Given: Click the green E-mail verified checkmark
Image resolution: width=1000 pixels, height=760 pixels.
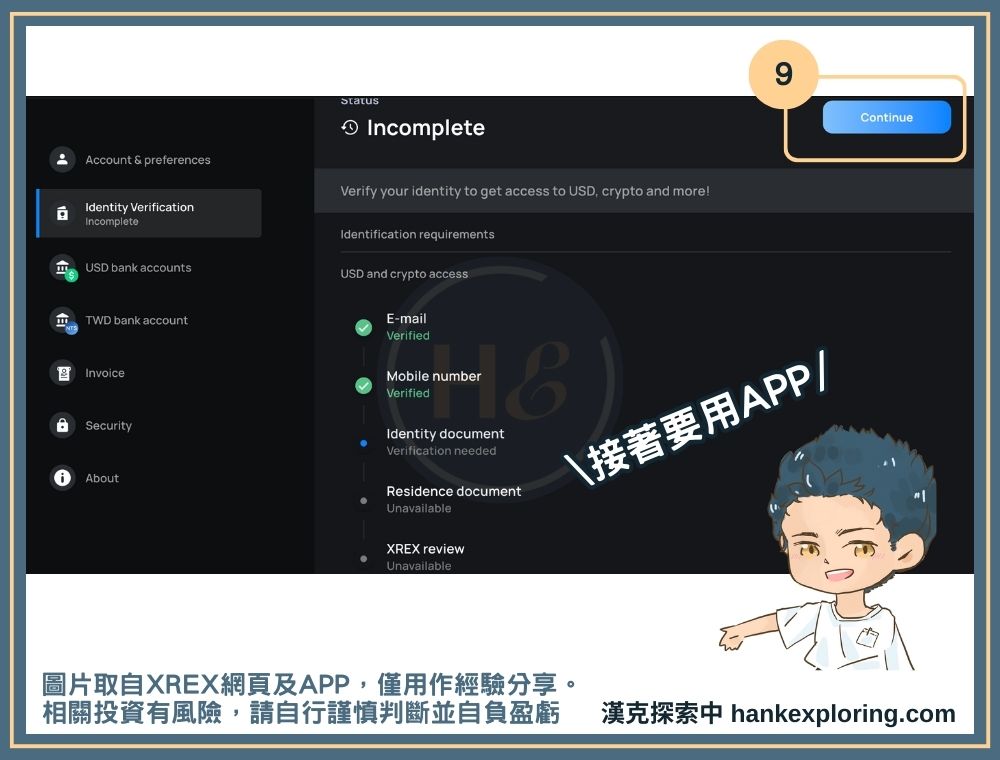Looking at the screenshot, I should click(364, 328).
